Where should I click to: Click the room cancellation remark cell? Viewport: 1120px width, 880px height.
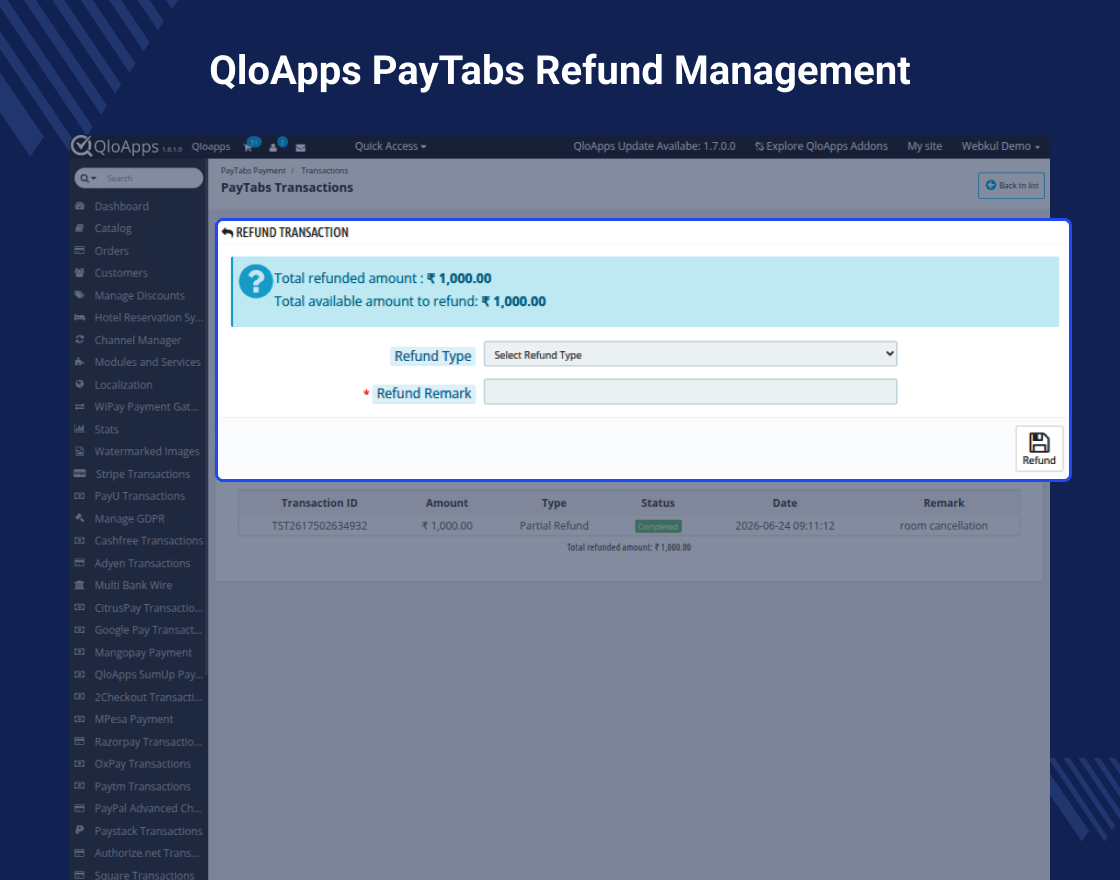(x=944, y=526)
